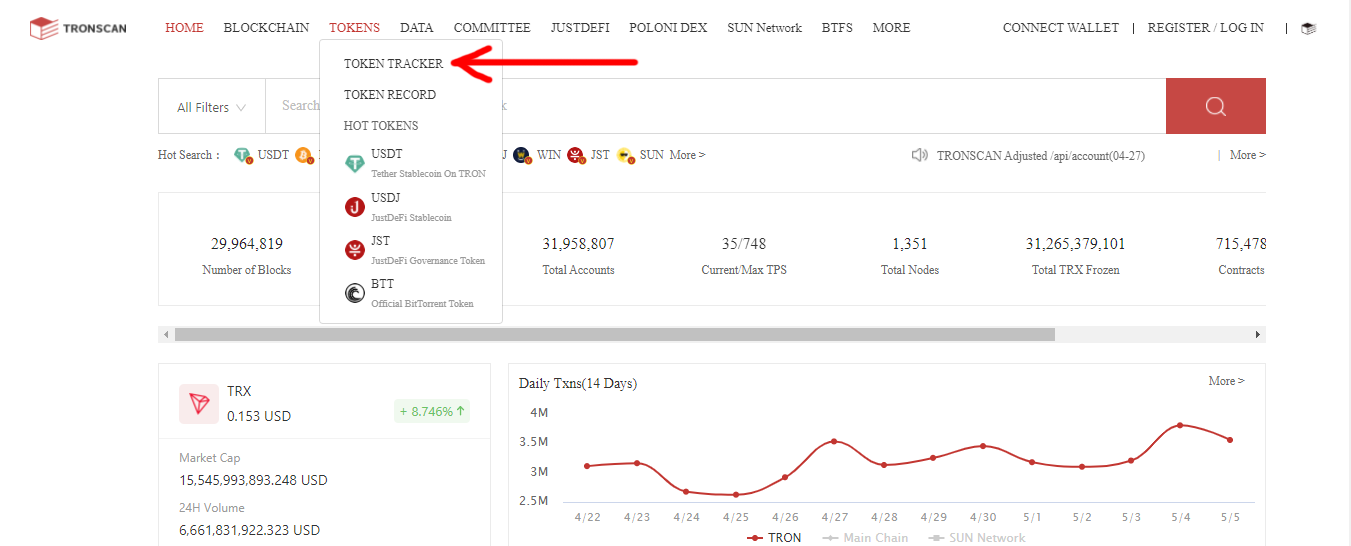The image size is (1351, 546).
Task: Click the search input field
Action: point(715,106)
